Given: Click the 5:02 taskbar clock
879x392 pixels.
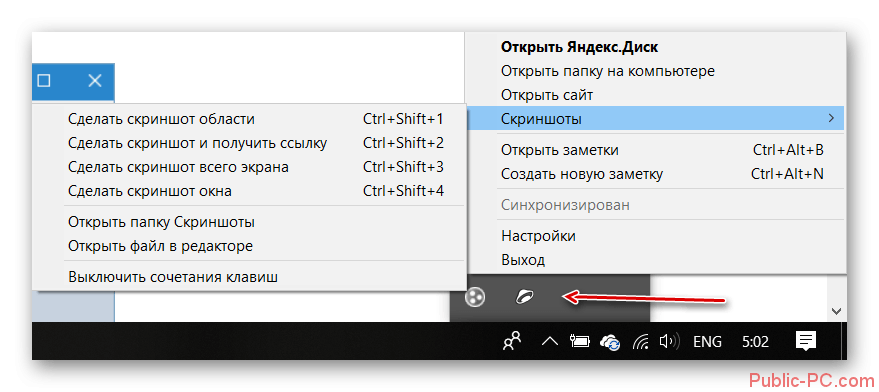Looking at the screenshot, I should [x=755, y=341].
